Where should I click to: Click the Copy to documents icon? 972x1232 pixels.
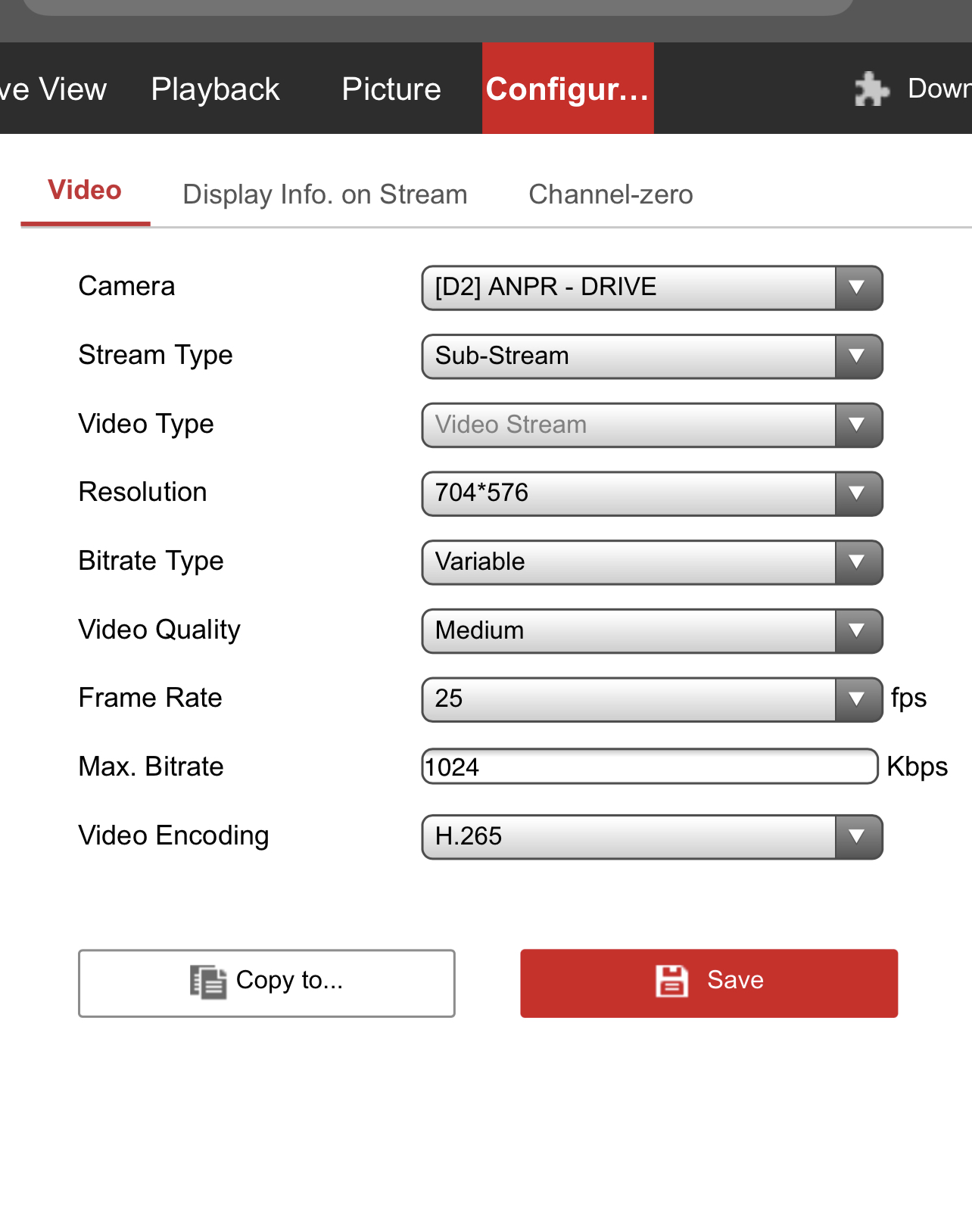208,982
